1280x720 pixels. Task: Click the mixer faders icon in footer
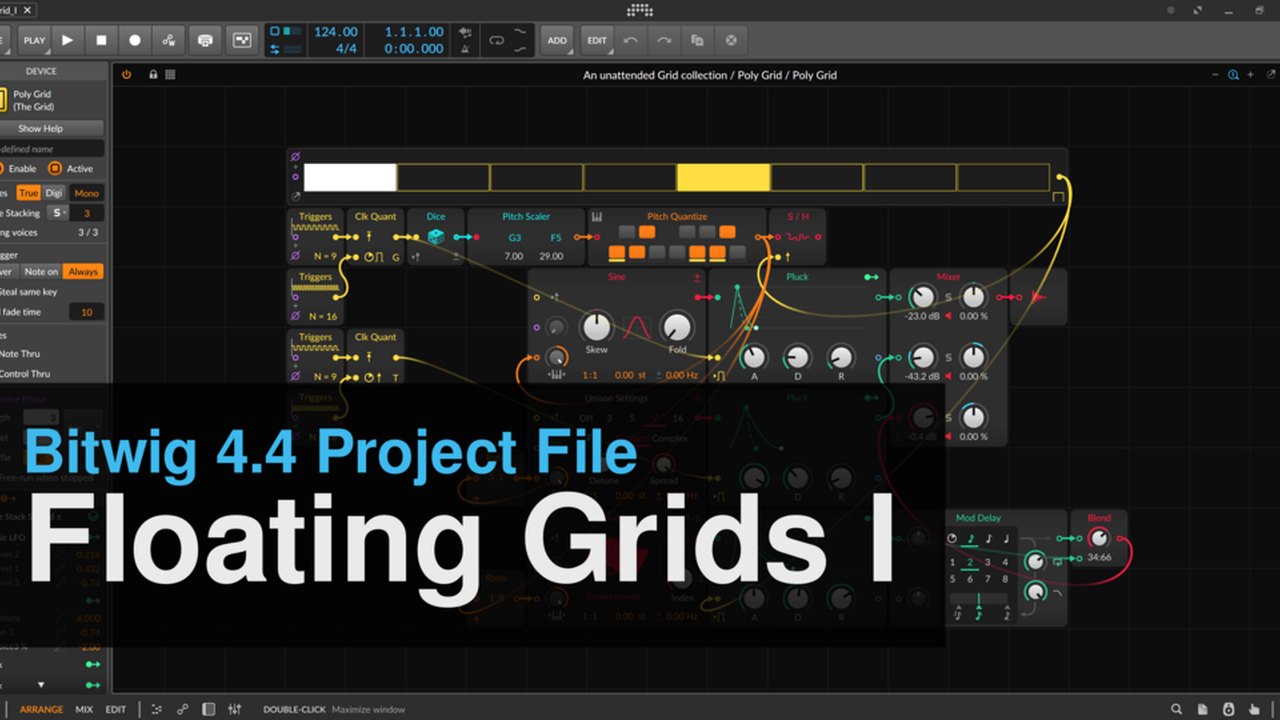(234, 709)
